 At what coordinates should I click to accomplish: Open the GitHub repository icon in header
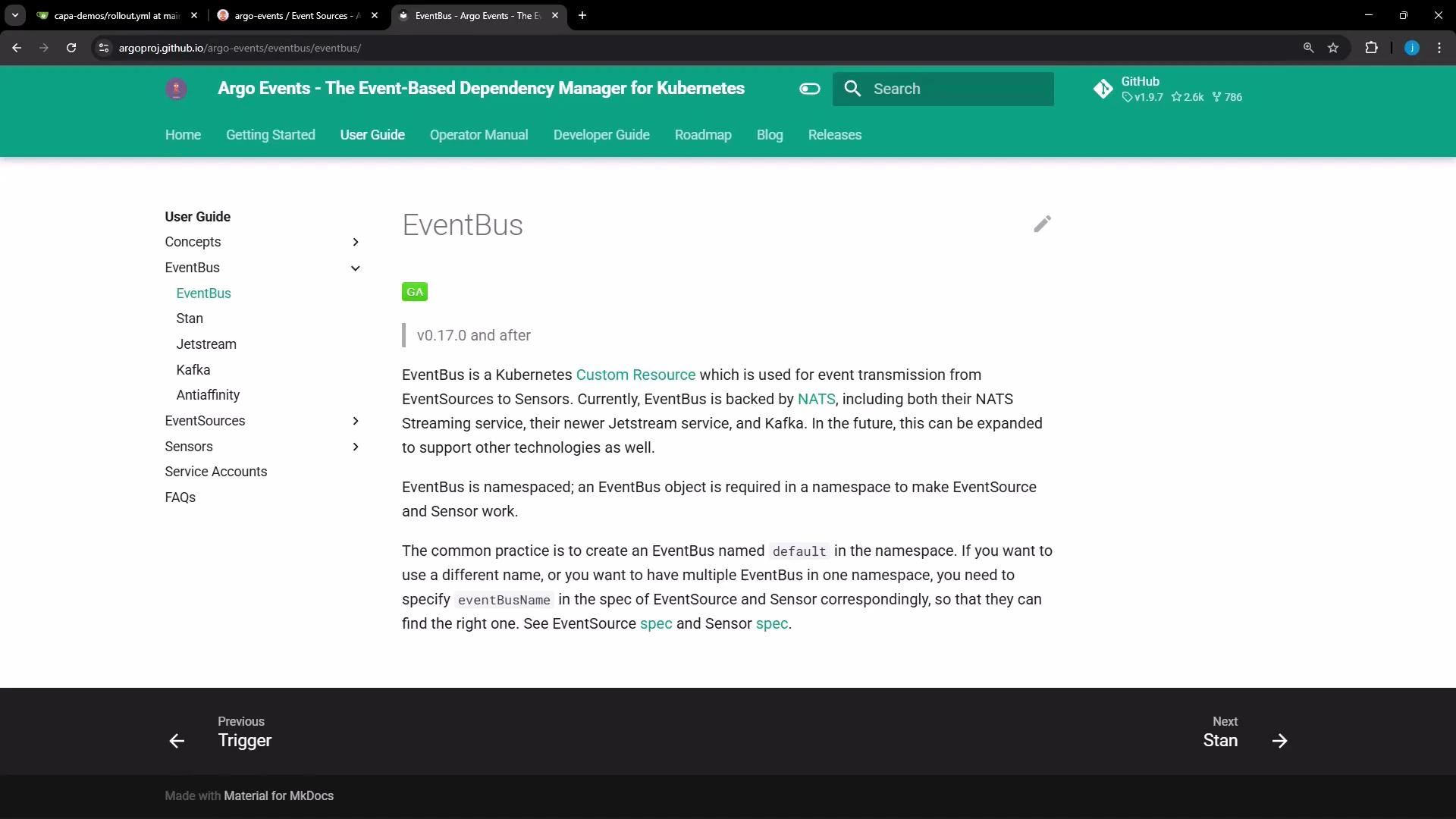(x=1104, y=89)
